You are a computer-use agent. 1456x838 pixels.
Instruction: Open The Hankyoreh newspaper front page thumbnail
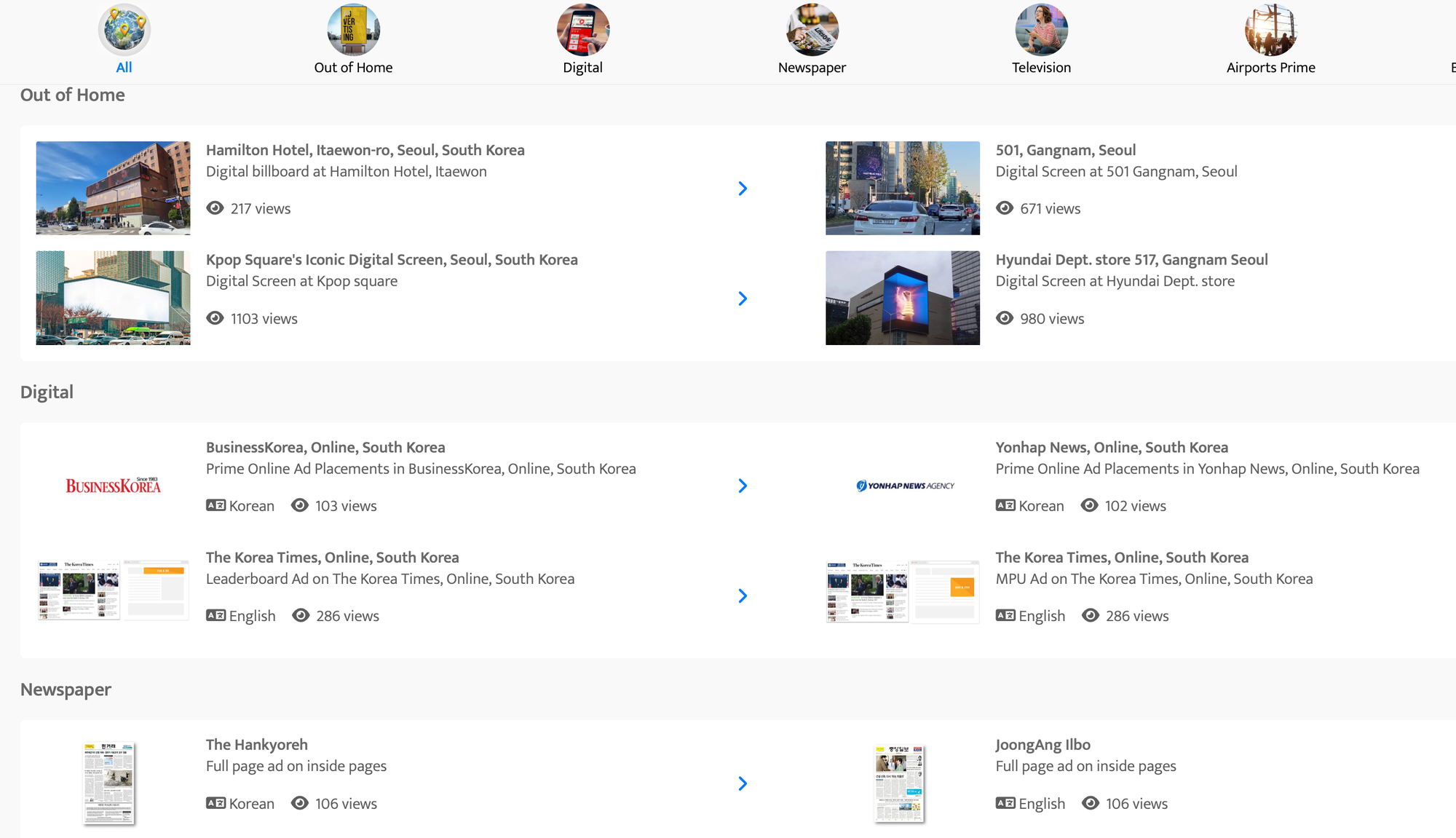[108, 783]
